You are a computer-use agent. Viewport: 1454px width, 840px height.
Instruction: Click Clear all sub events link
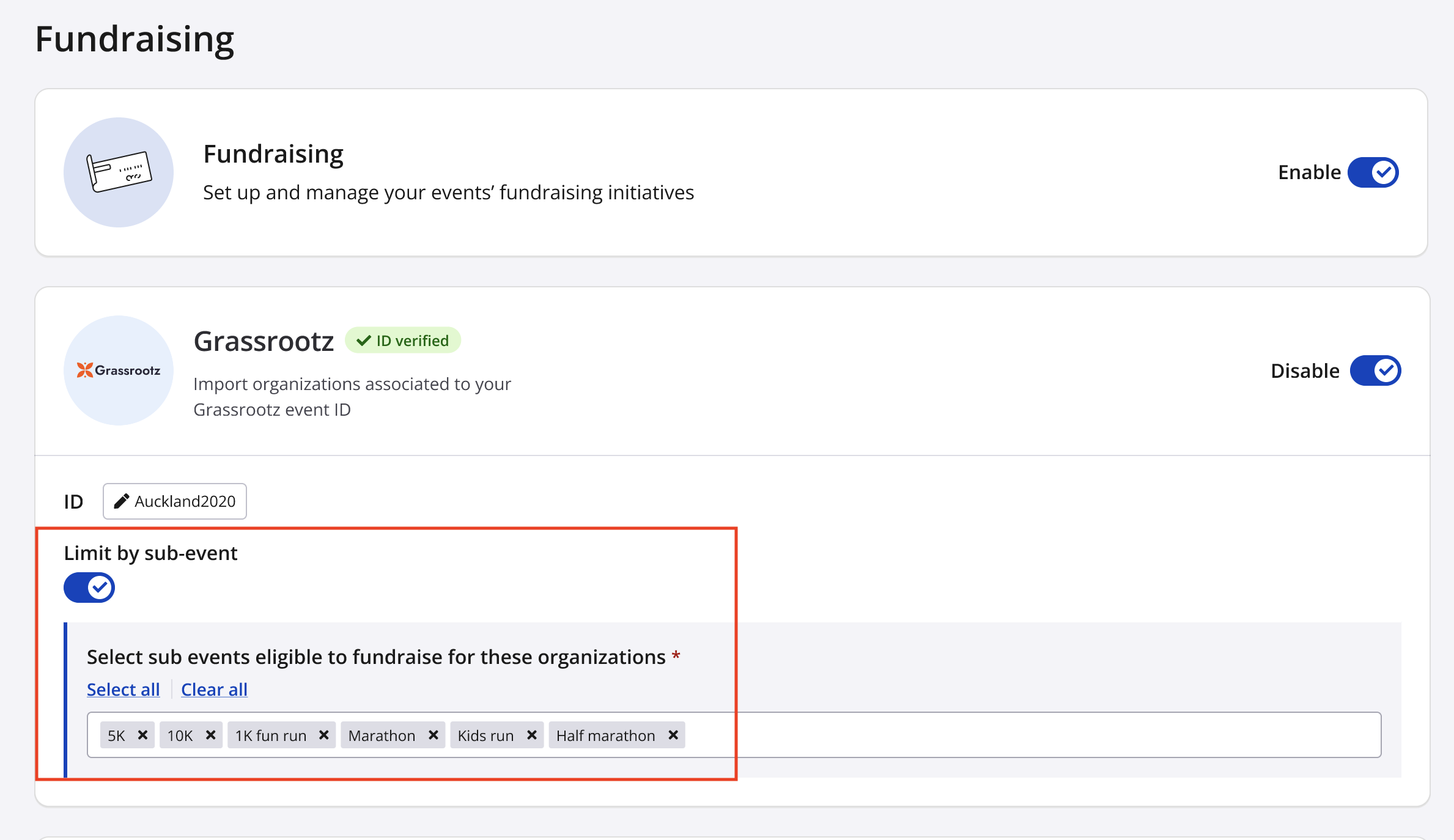click(214, 689)
